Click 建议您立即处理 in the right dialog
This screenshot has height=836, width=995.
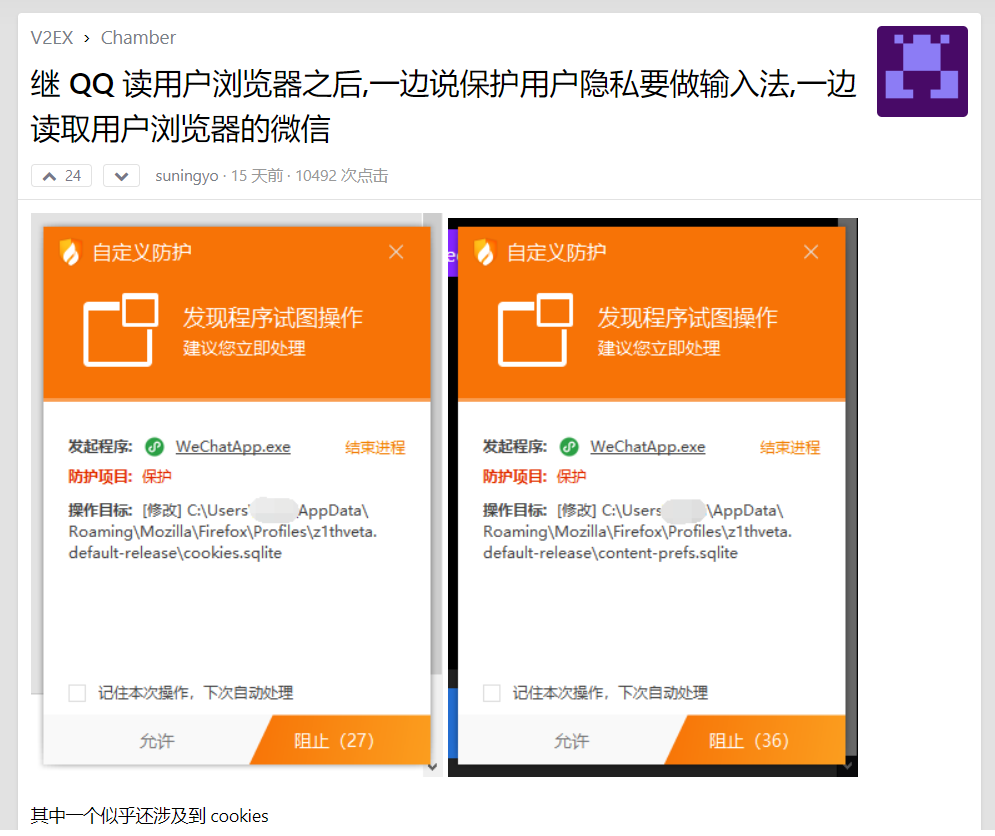659,348
